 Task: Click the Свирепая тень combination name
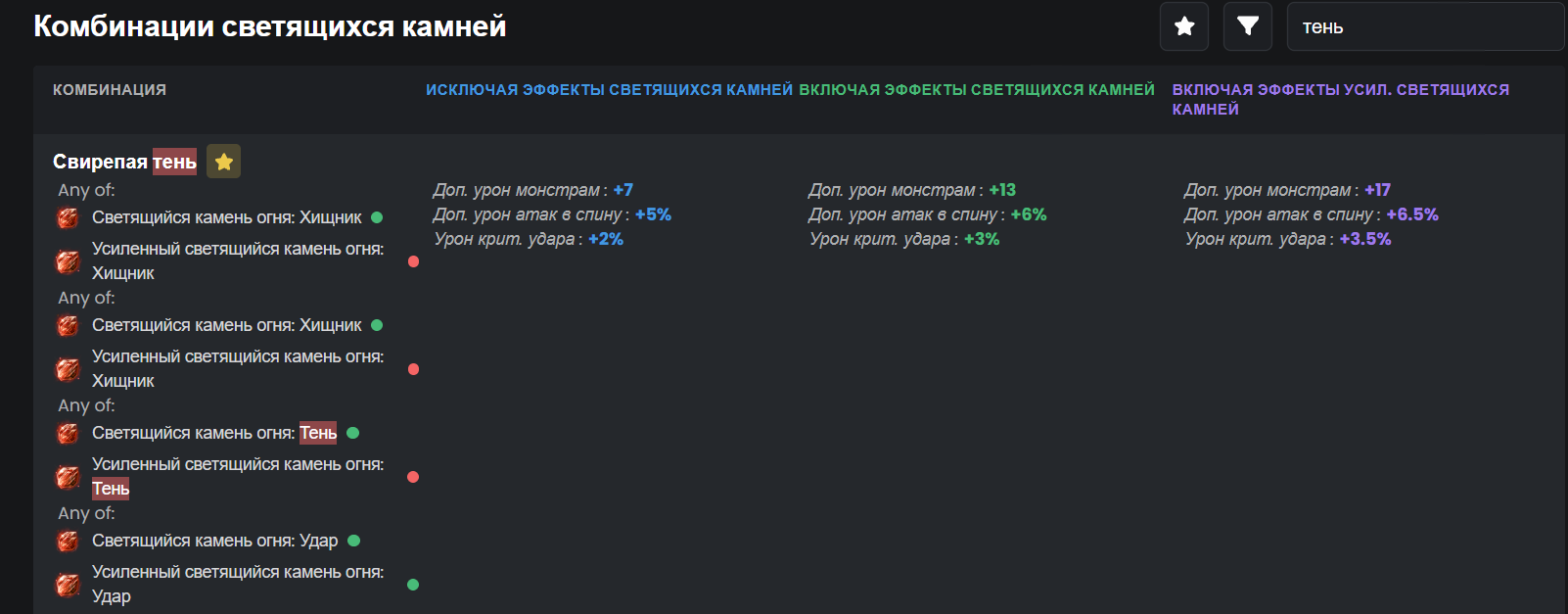(x=124, y=162)
